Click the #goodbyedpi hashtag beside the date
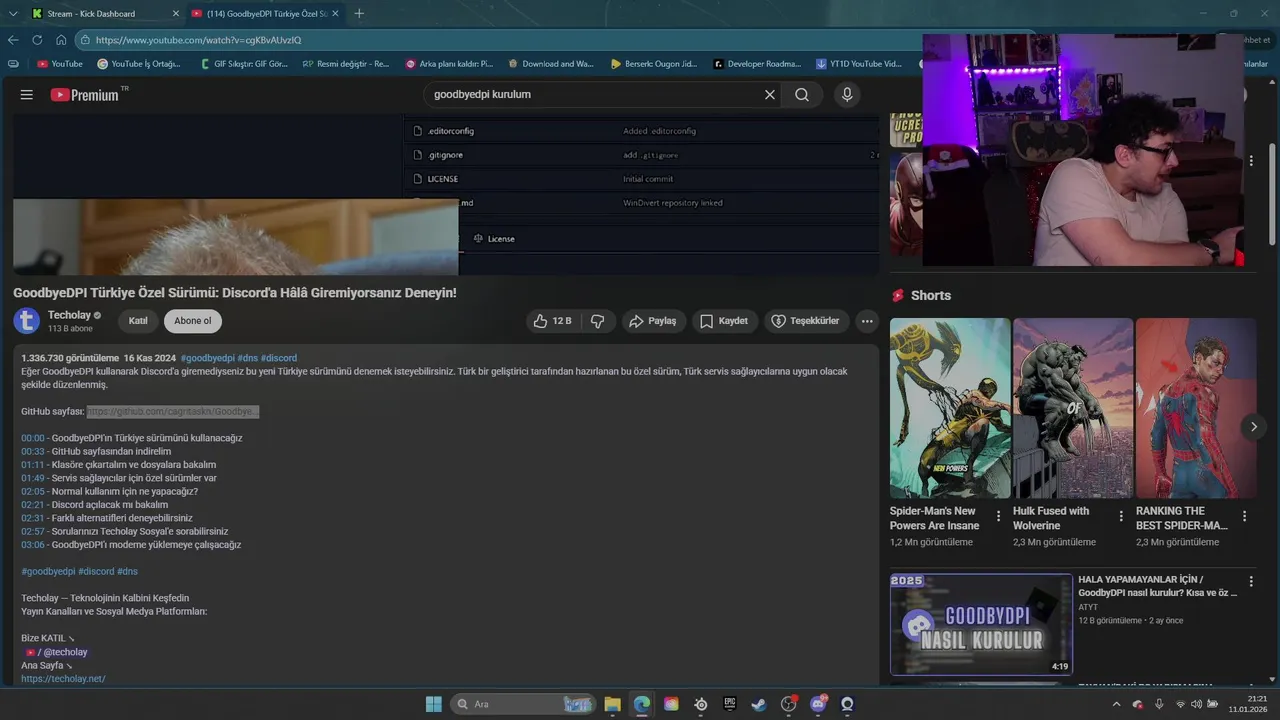This screenshot has width=1280, height=720. [207, 358]
